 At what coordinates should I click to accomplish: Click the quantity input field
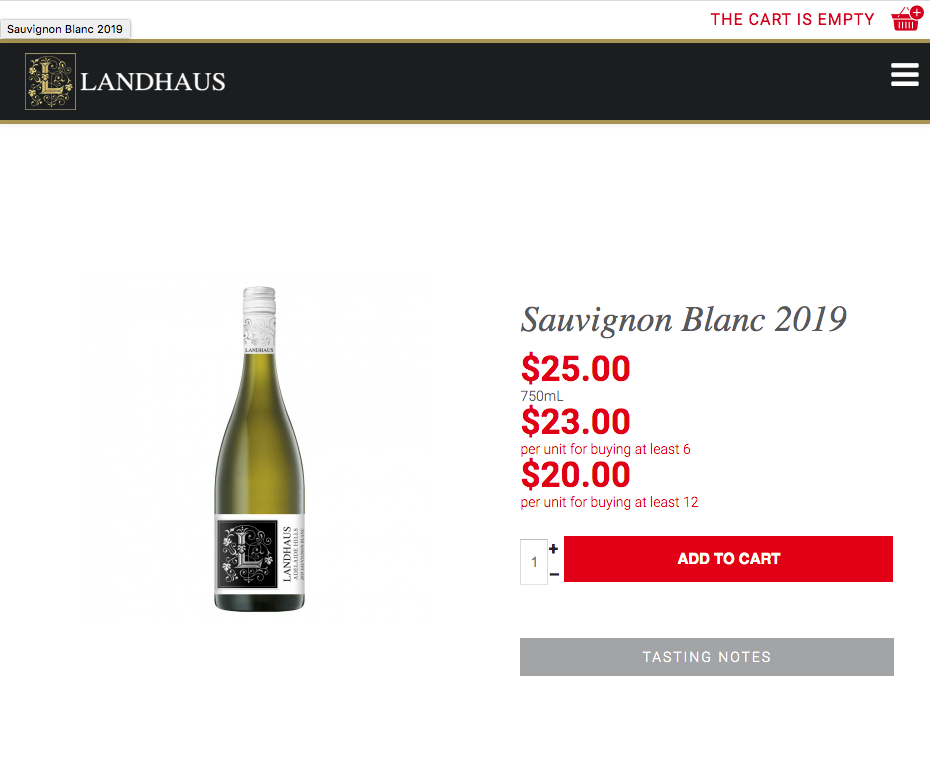pos(534,562)
